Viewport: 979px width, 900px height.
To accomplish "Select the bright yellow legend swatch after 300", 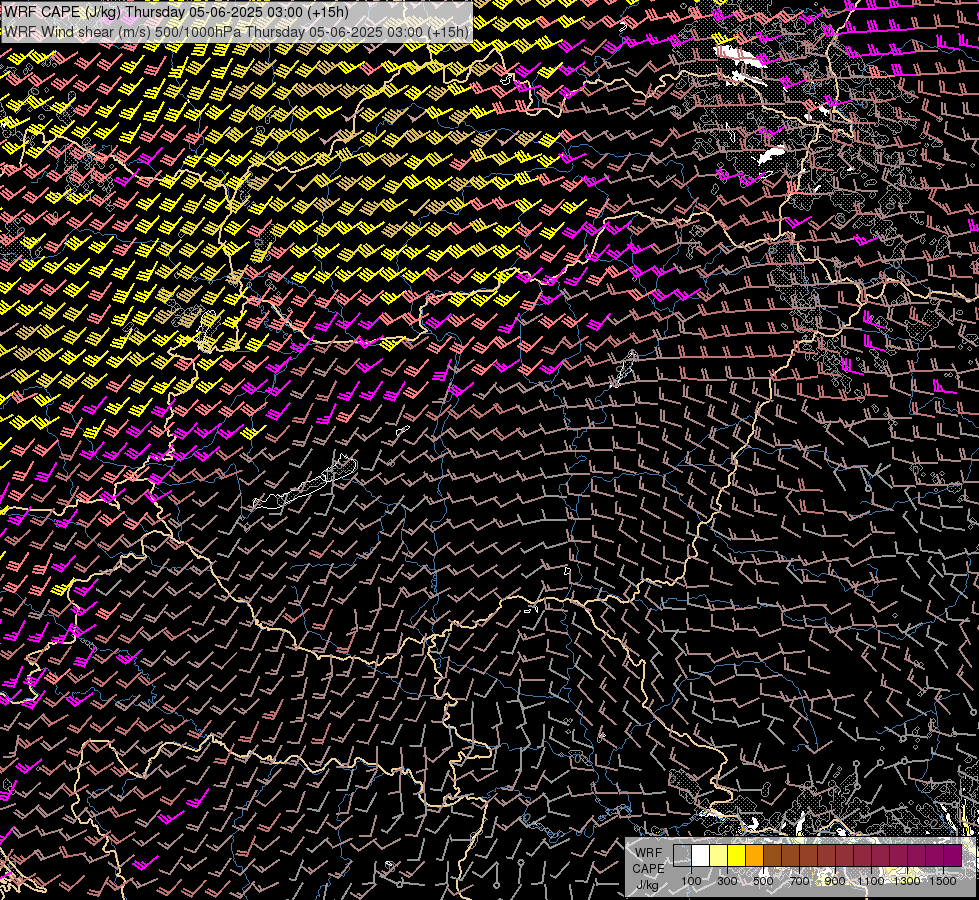I will tap(737, 855).
